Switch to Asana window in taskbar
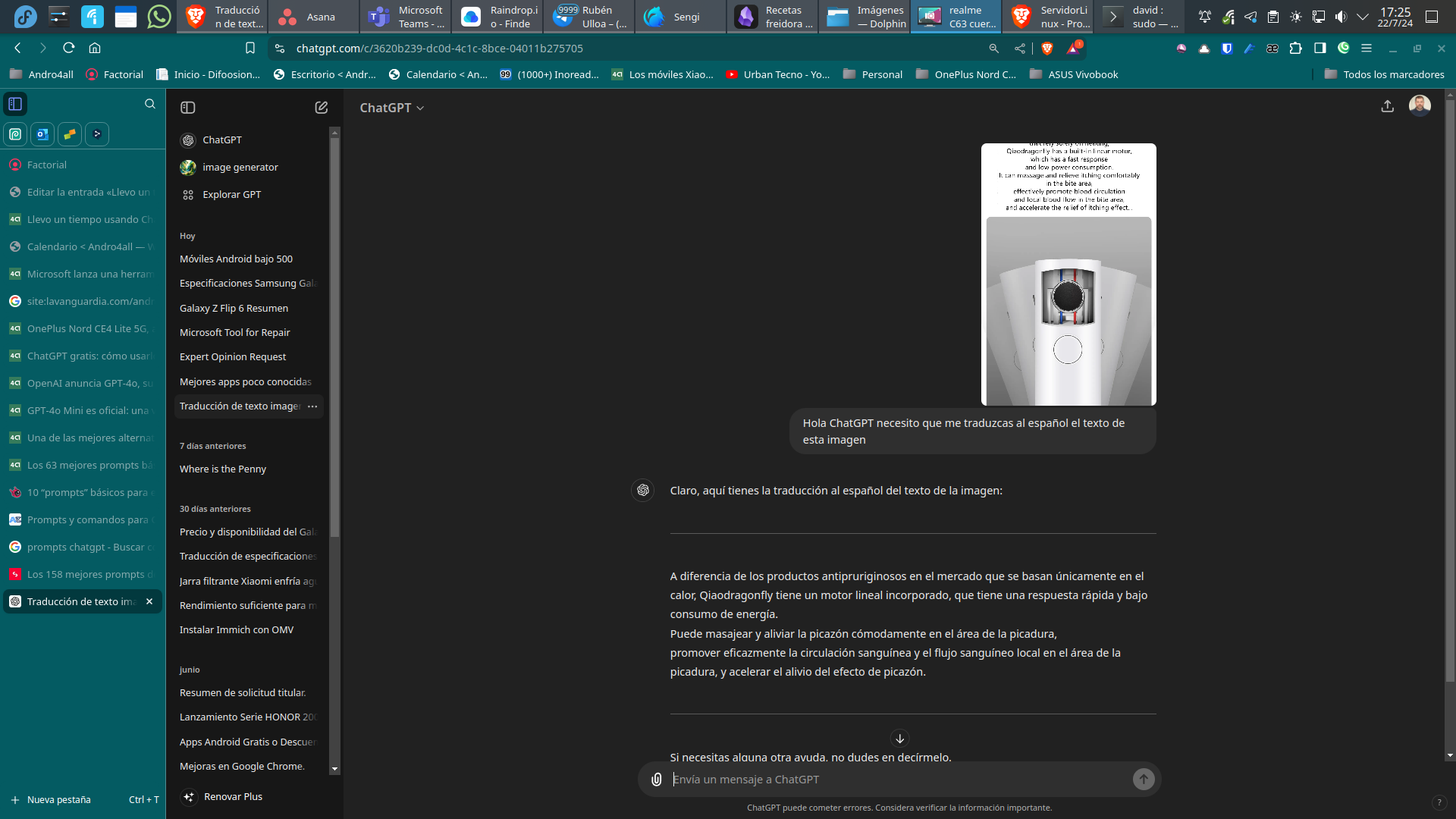1456x819 pixels. (314, 17)
